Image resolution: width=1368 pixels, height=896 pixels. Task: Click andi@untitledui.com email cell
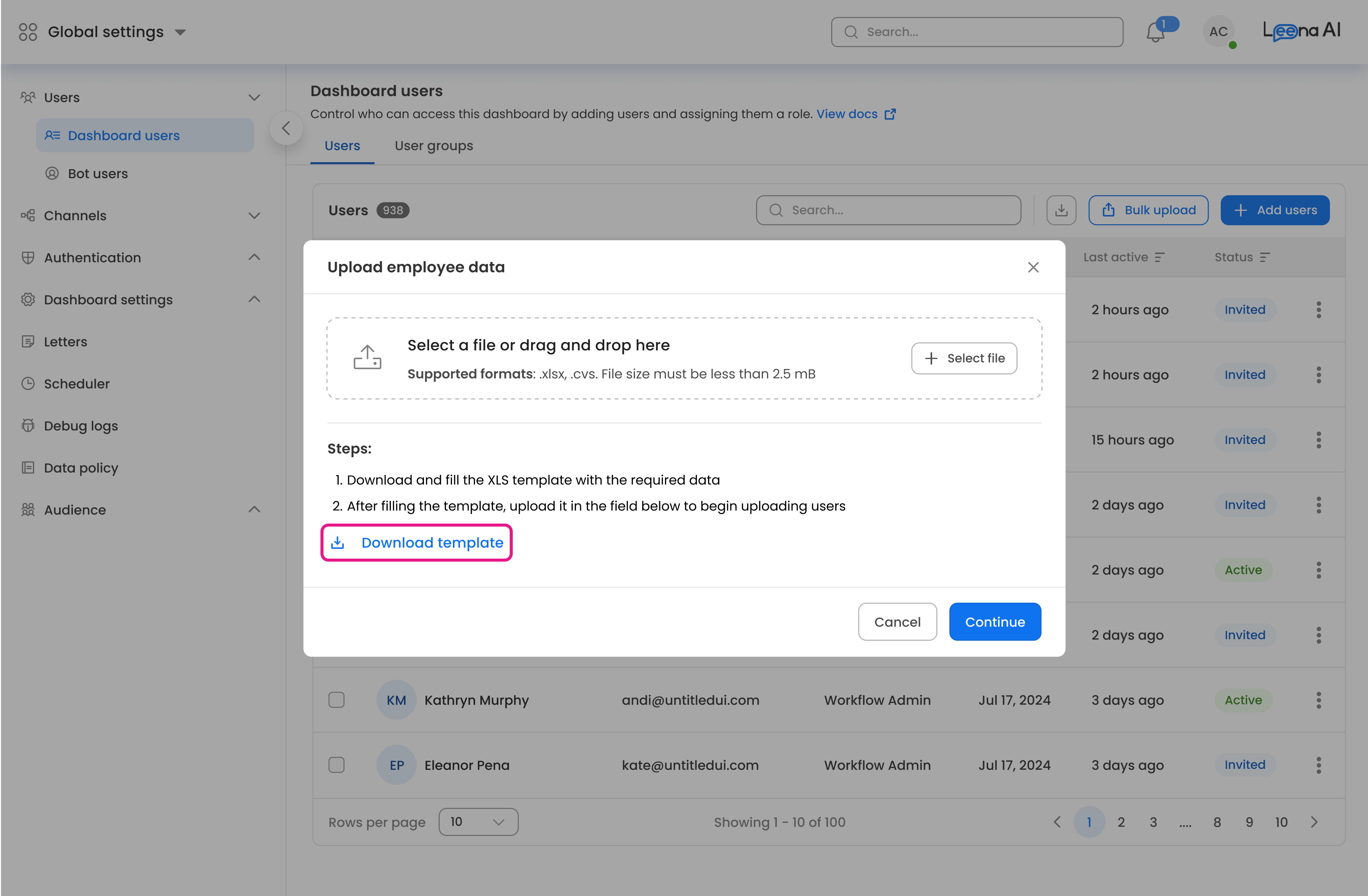click(690, 700)
